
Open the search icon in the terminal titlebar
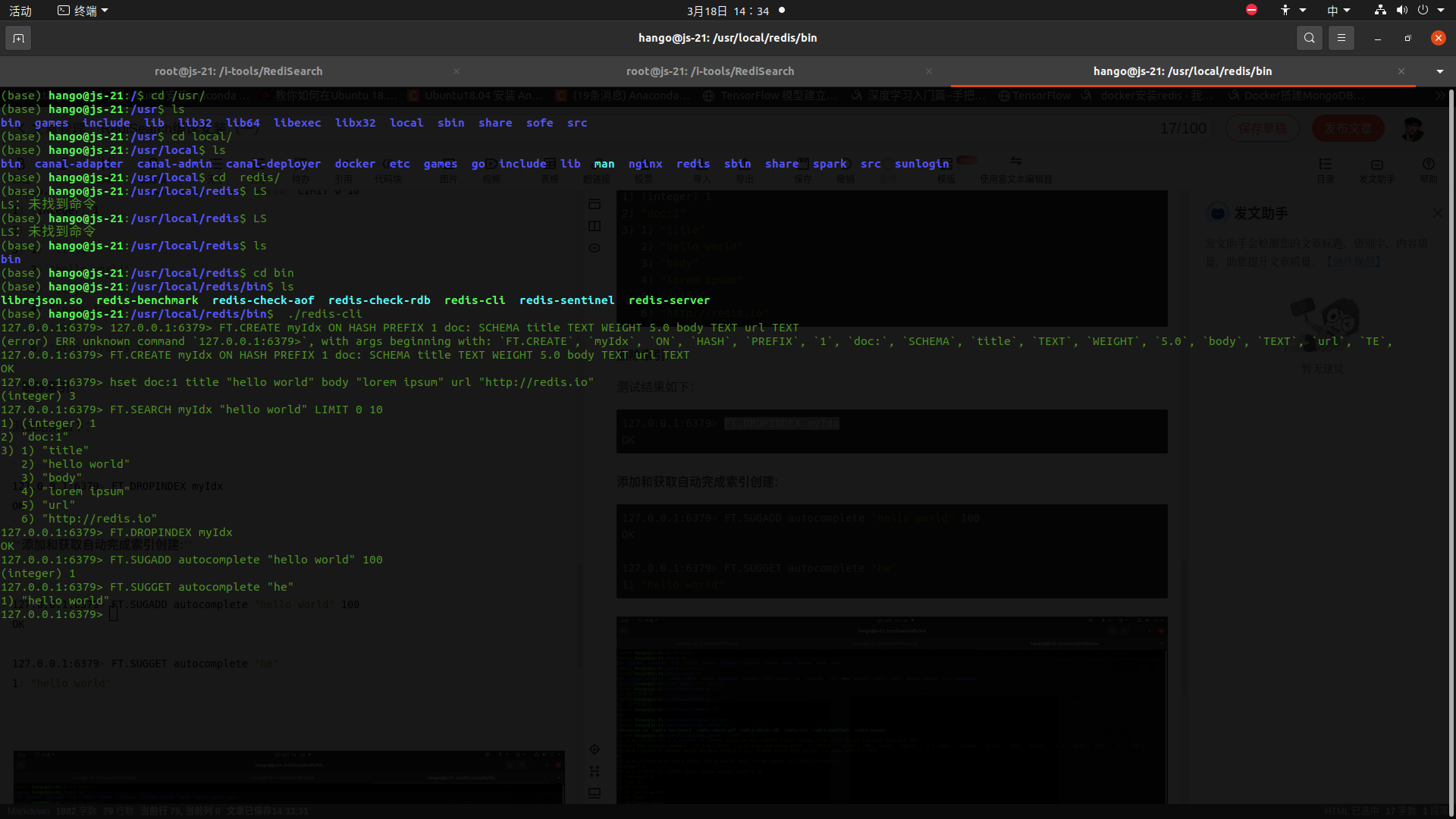point(1309,37)
